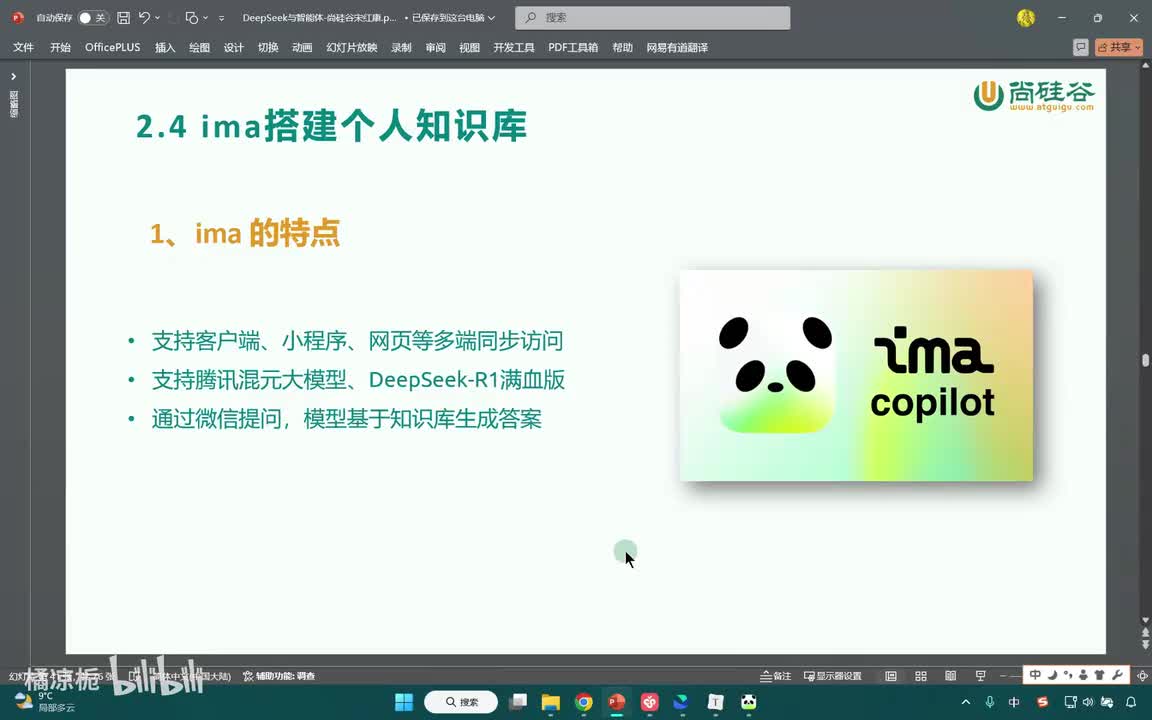Open the OfficePLUS tab
The image size is (1152, 720).
coord(112,47)
